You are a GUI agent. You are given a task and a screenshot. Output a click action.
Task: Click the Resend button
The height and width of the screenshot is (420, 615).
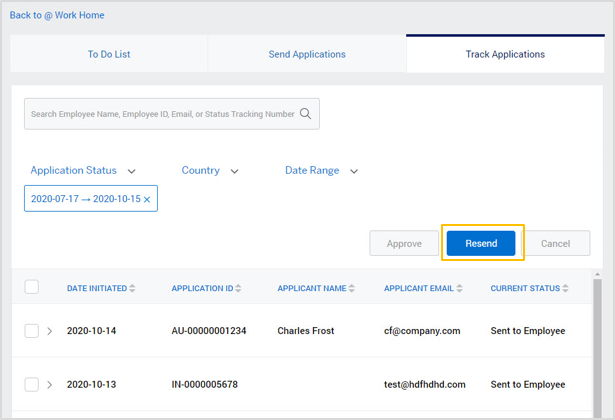point(481,244)
